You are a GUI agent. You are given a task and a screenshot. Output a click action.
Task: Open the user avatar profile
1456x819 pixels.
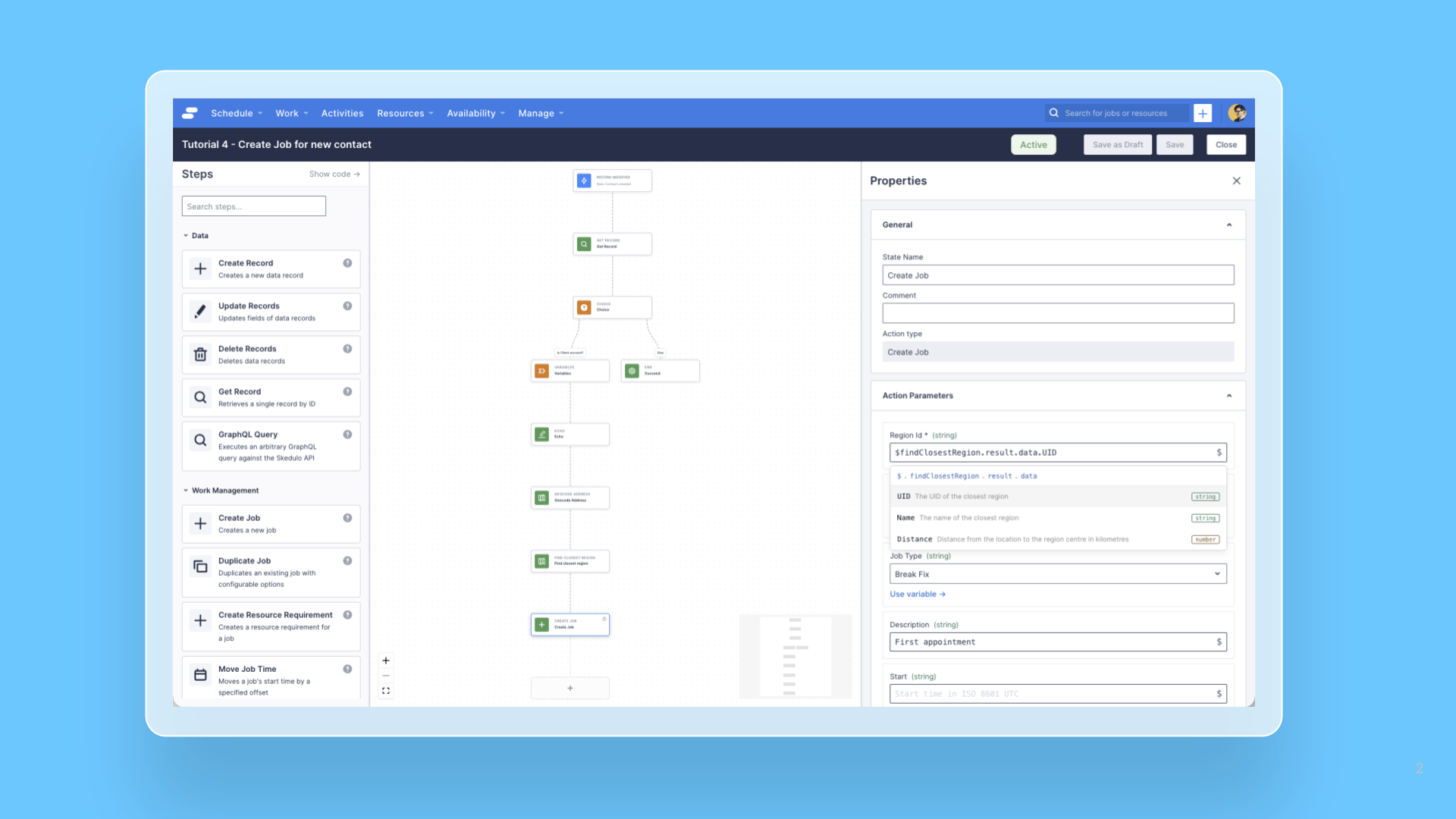click(1237, 113)
